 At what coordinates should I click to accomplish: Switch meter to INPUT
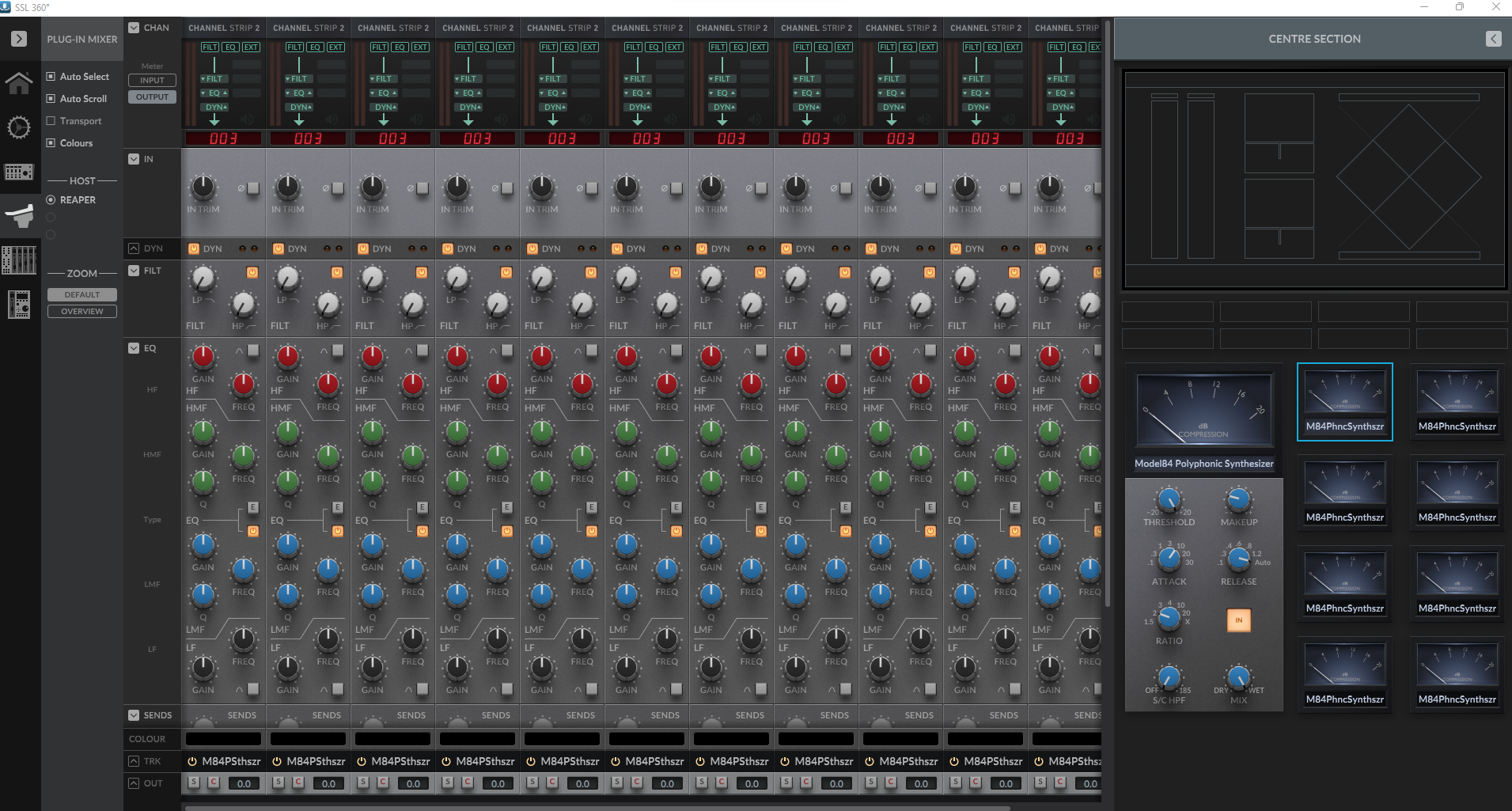pos(152,80)
